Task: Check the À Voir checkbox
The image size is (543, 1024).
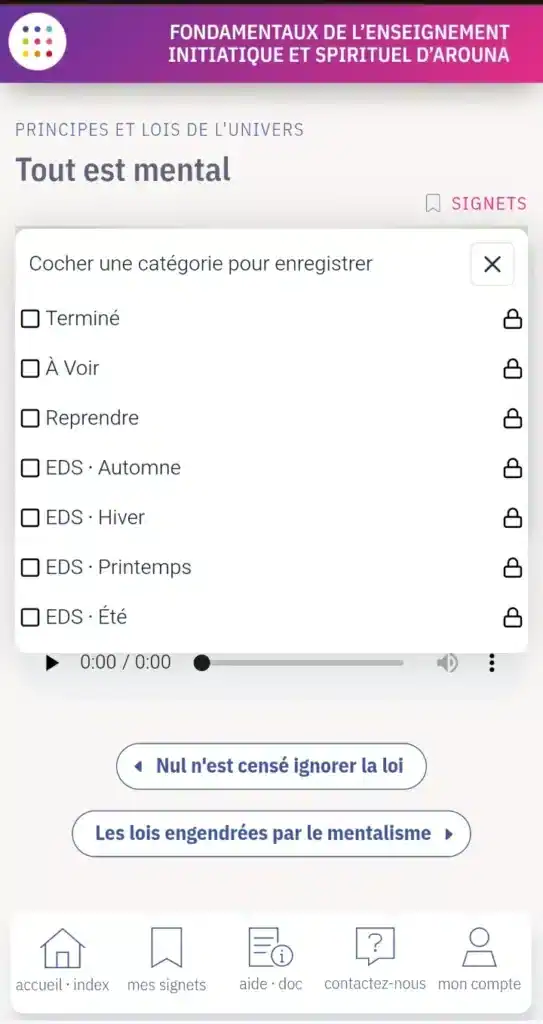Action: [x=30, y=369]
